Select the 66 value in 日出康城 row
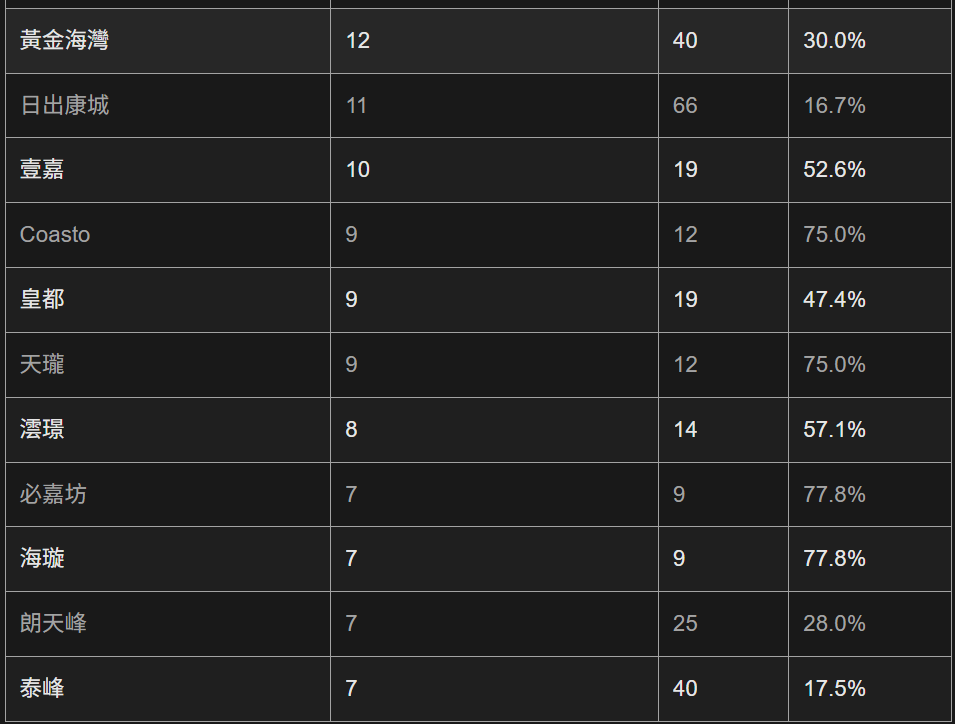The width and height of the screenshot is (955, 724). [x=685, y=105]
